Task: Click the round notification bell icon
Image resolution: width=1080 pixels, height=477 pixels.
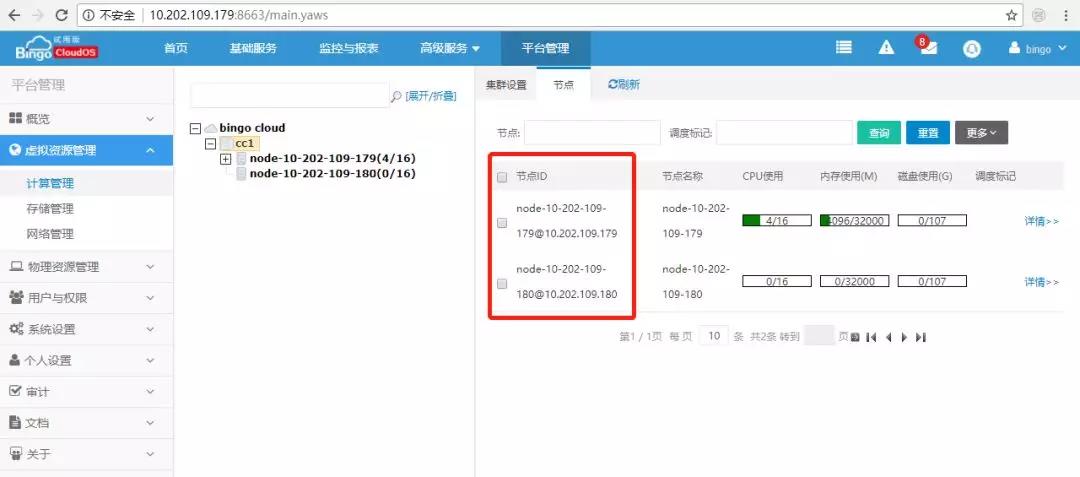Action: (x=971, y=48)
